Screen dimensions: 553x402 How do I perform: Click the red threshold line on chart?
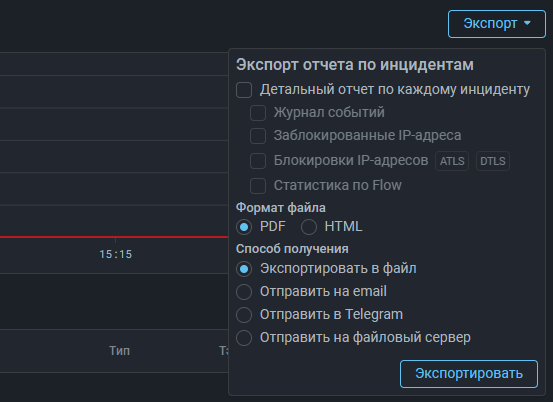point(114,237)
